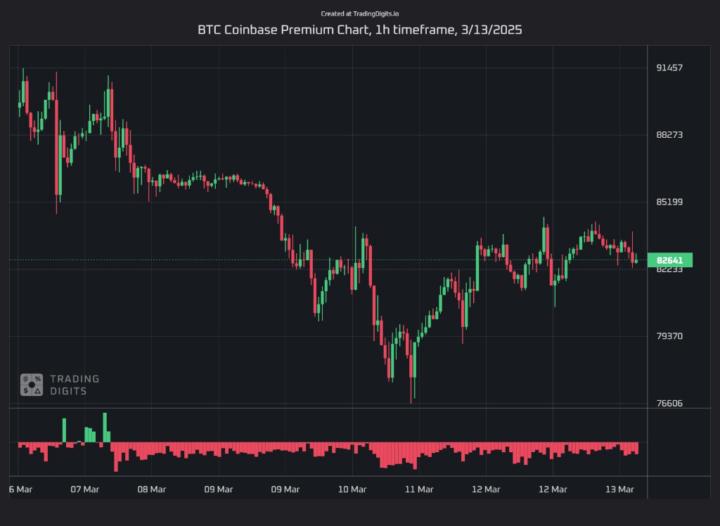Viewport: 720px width, 526px height.
Task: Select the 07 Mar date label
Action: click(84, 489)
